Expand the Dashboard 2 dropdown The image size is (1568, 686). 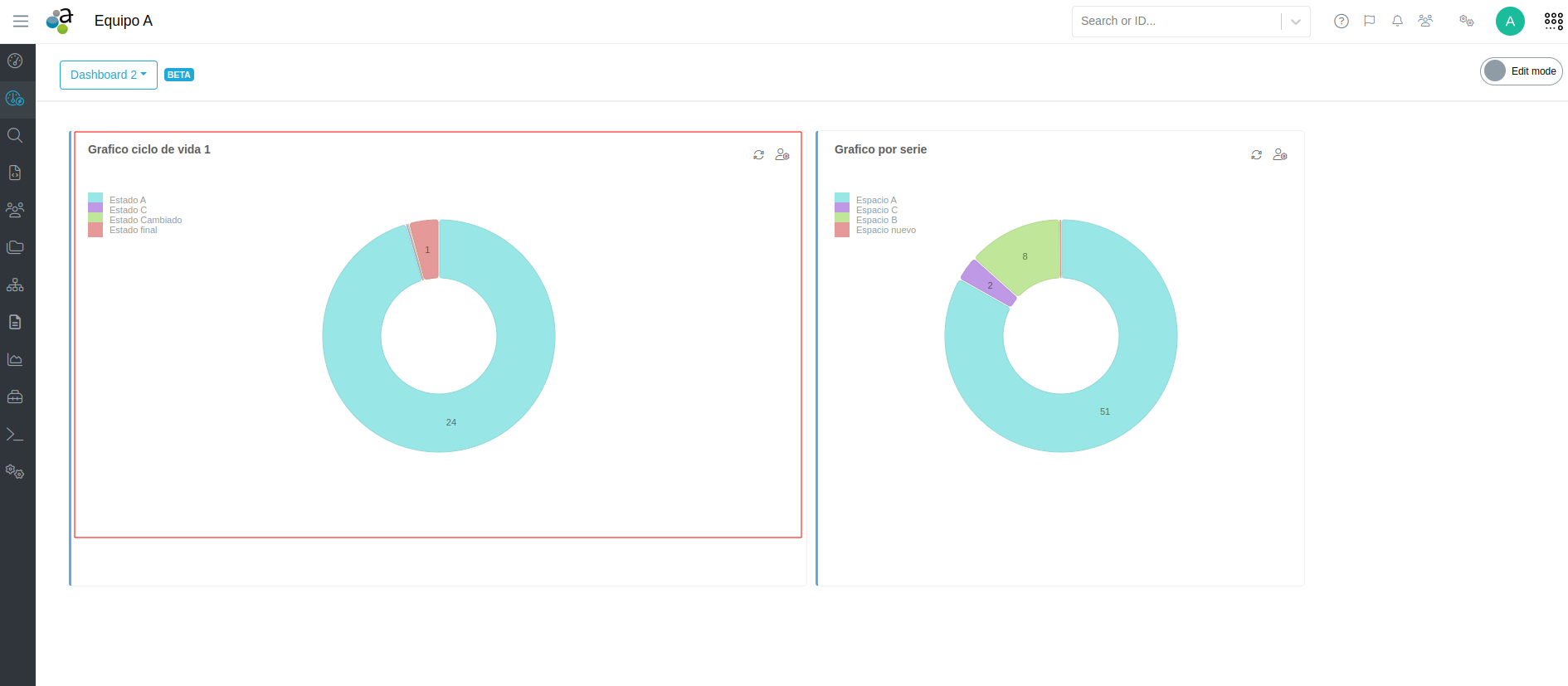coord(108,75)
